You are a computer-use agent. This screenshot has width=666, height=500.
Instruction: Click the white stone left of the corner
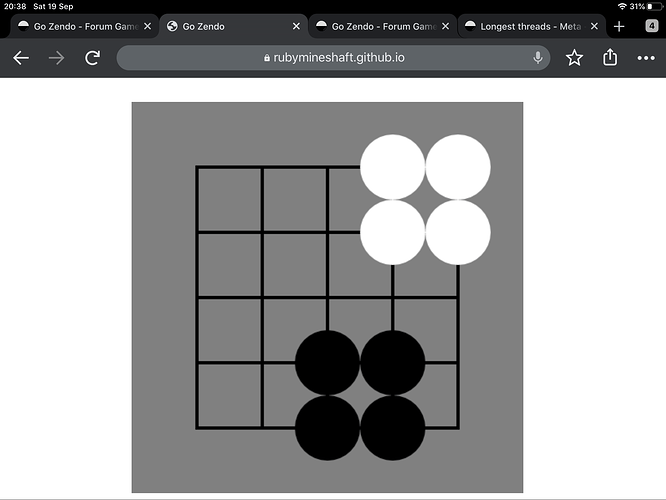point(392,167)
